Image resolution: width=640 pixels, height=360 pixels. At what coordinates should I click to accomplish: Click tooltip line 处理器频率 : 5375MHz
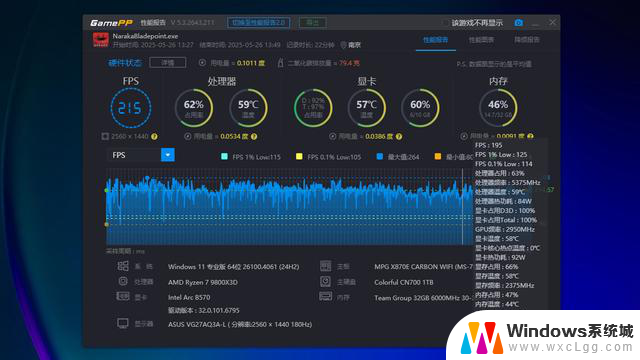click(x=507, y=182)
